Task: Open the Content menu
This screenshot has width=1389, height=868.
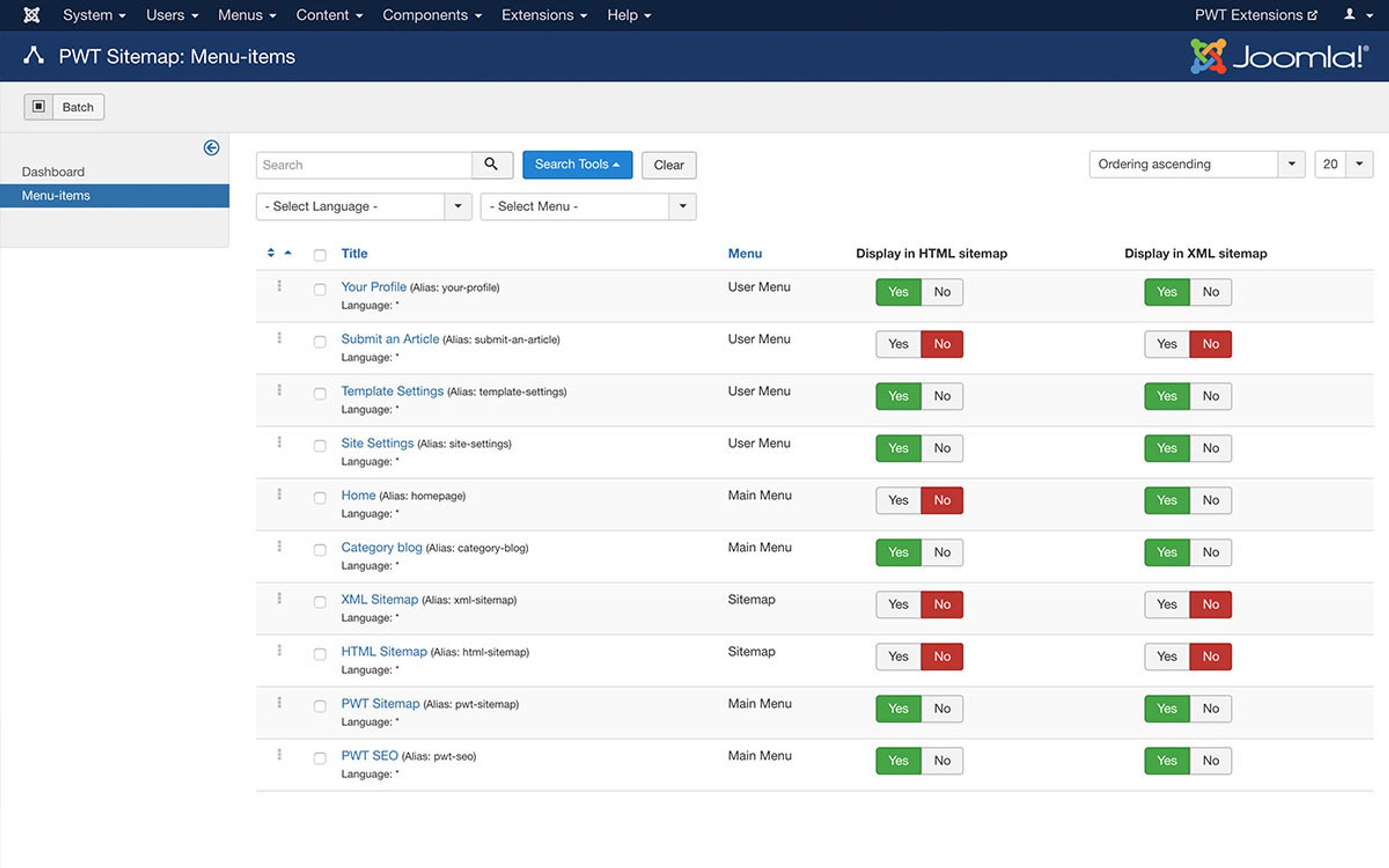Action: tap(329, 15)
